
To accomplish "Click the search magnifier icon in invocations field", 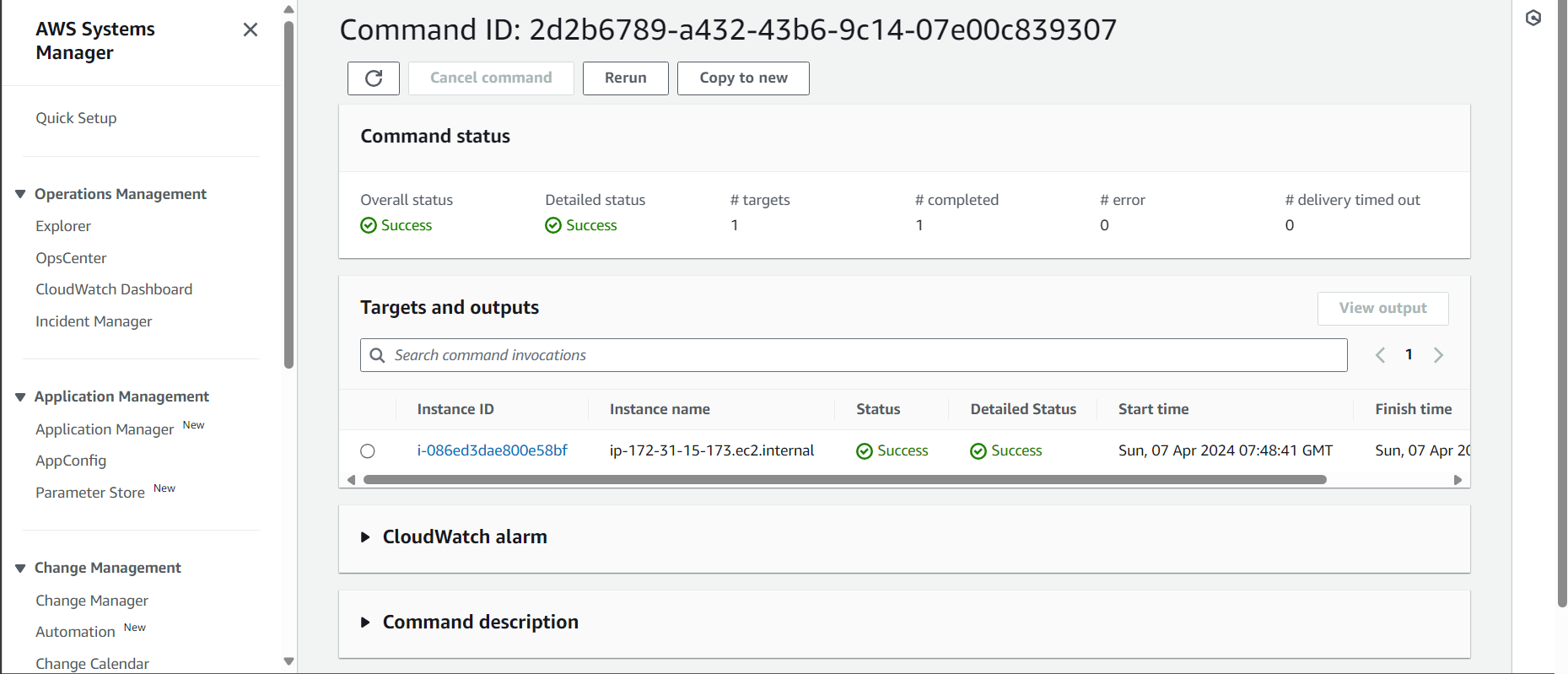I will click(x=378, y=355).
